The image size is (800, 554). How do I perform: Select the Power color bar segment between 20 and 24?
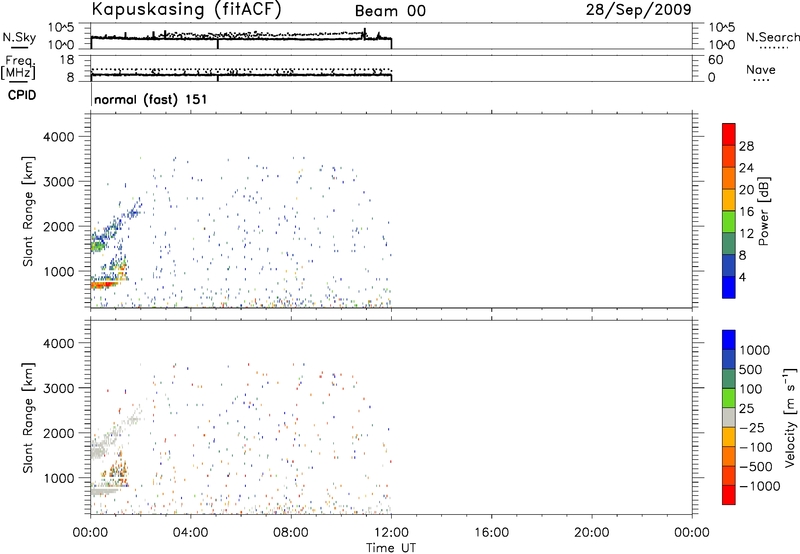pyautogui.click(x=729, y=178)
